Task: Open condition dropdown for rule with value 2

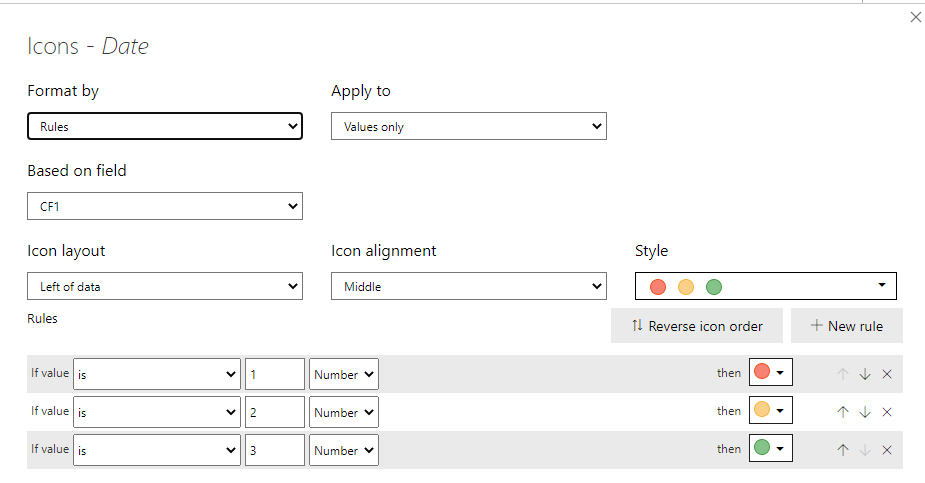Action: (x=157, y=412)
